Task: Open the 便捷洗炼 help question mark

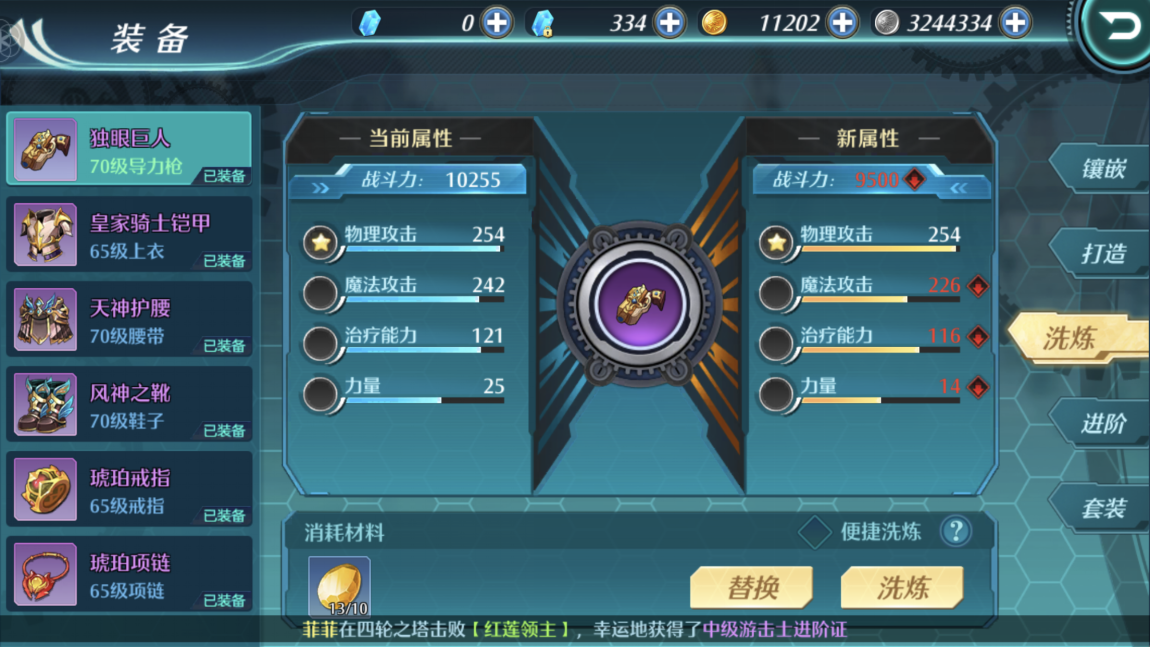Action: [956, 531]
